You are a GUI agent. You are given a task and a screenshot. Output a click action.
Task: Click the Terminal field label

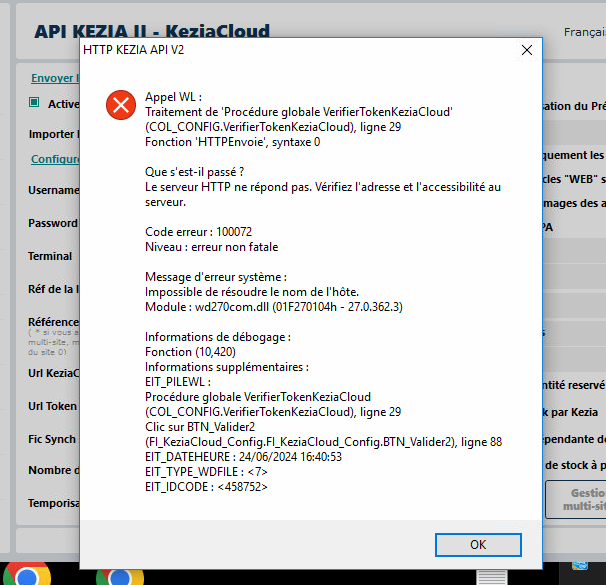tap(50, 256)
